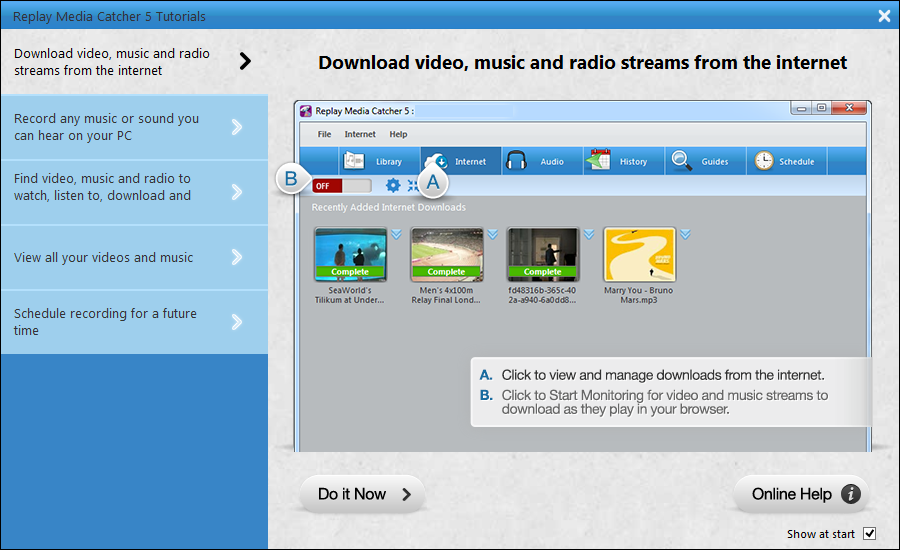The width and height of the screenshot is (900, 550).
Task: Expand dropdown arrow next to Marry You mp3
Action: click(x=685, y=234)
